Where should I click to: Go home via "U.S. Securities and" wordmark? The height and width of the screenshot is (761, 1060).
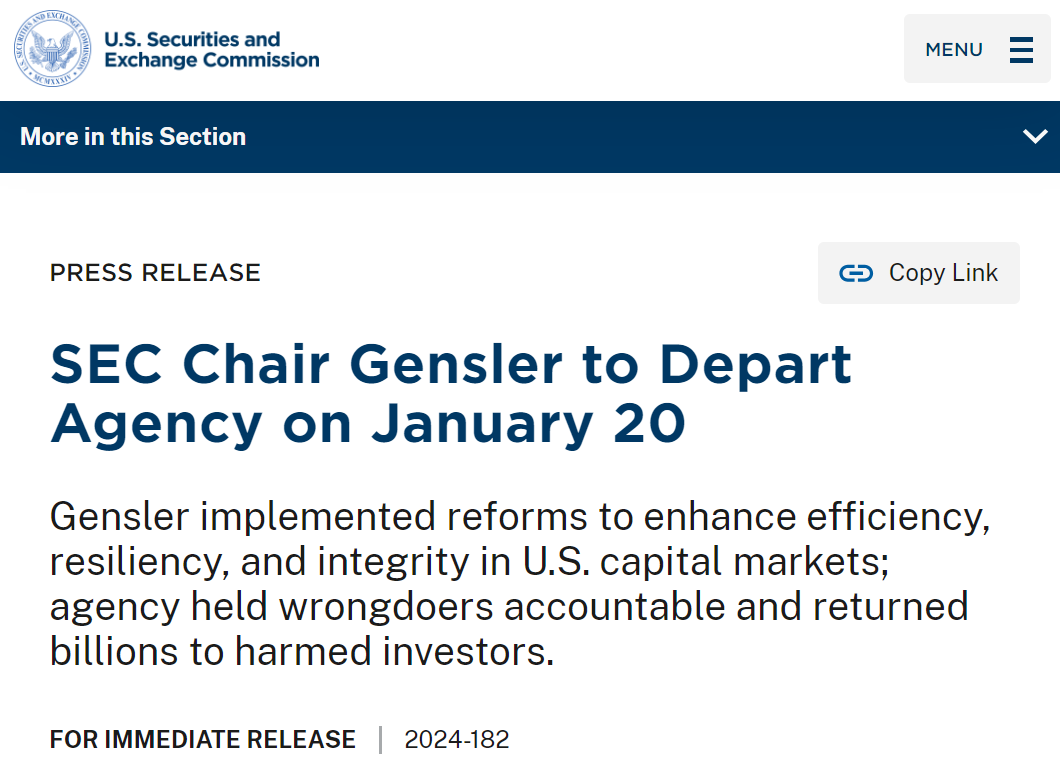pos(192,39)
